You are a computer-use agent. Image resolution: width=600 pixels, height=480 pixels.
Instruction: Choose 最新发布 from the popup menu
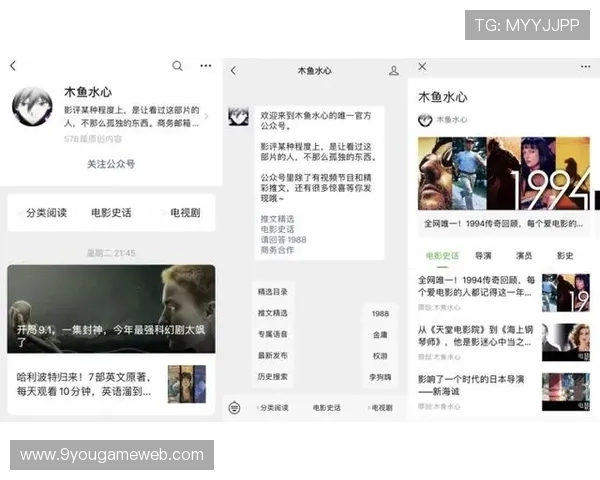(273, 356)
